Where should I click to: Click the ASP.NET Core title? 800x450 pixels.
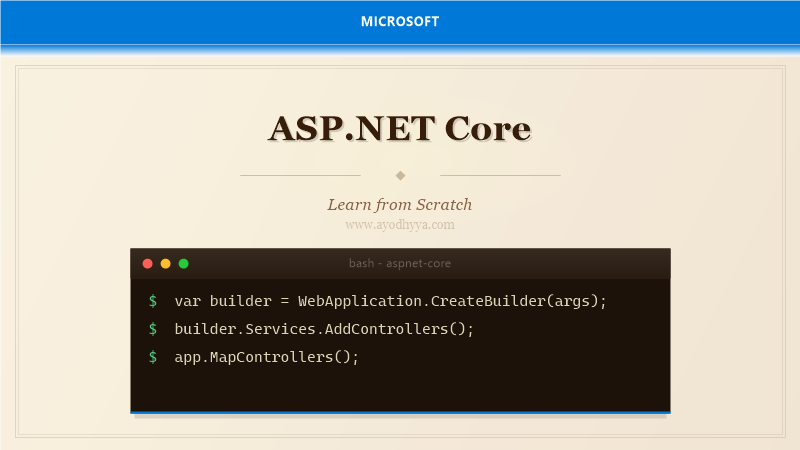(400, 128)
